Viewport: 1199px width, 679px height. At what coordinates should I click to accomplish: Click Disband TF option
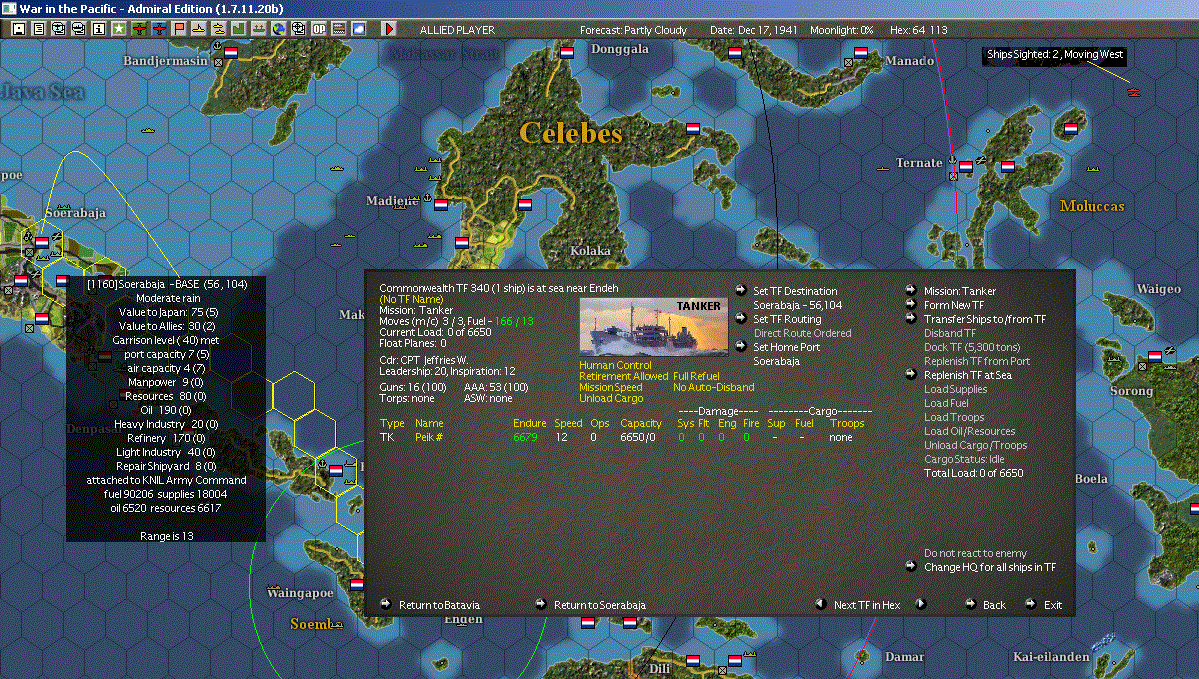click(x=950, y=333)
